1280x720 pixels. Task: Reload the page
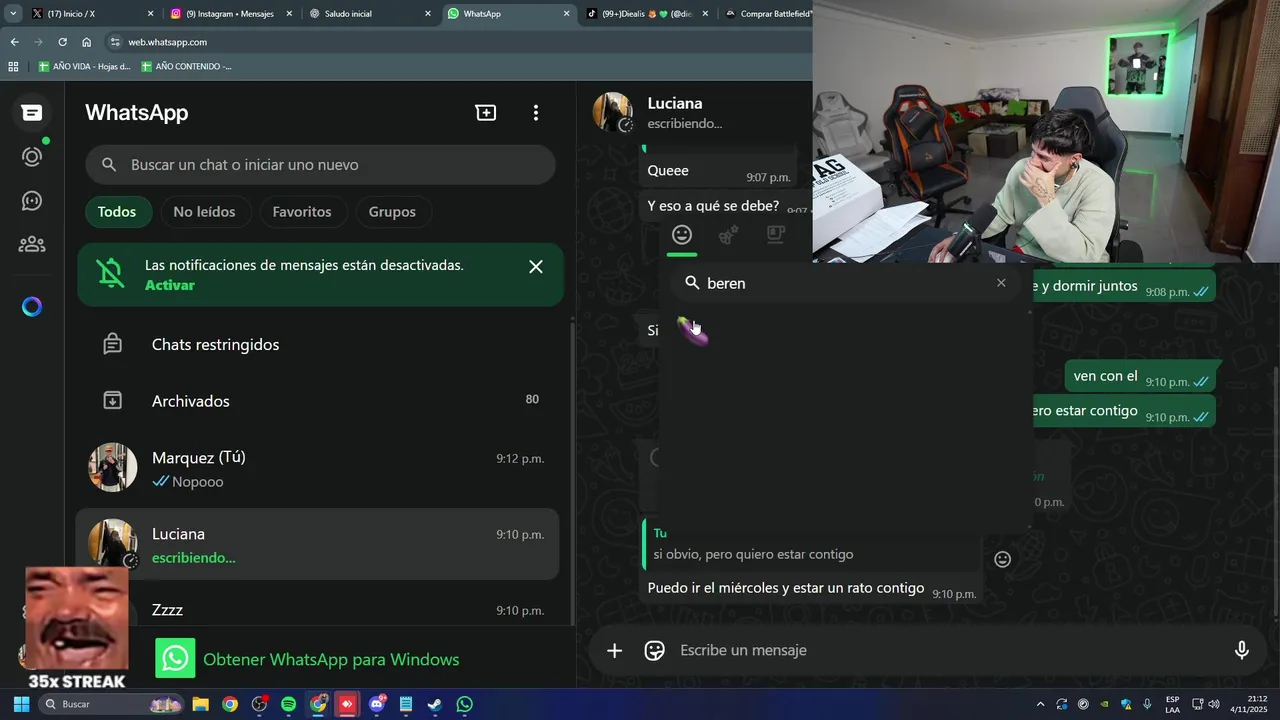(x=62, y=42)
